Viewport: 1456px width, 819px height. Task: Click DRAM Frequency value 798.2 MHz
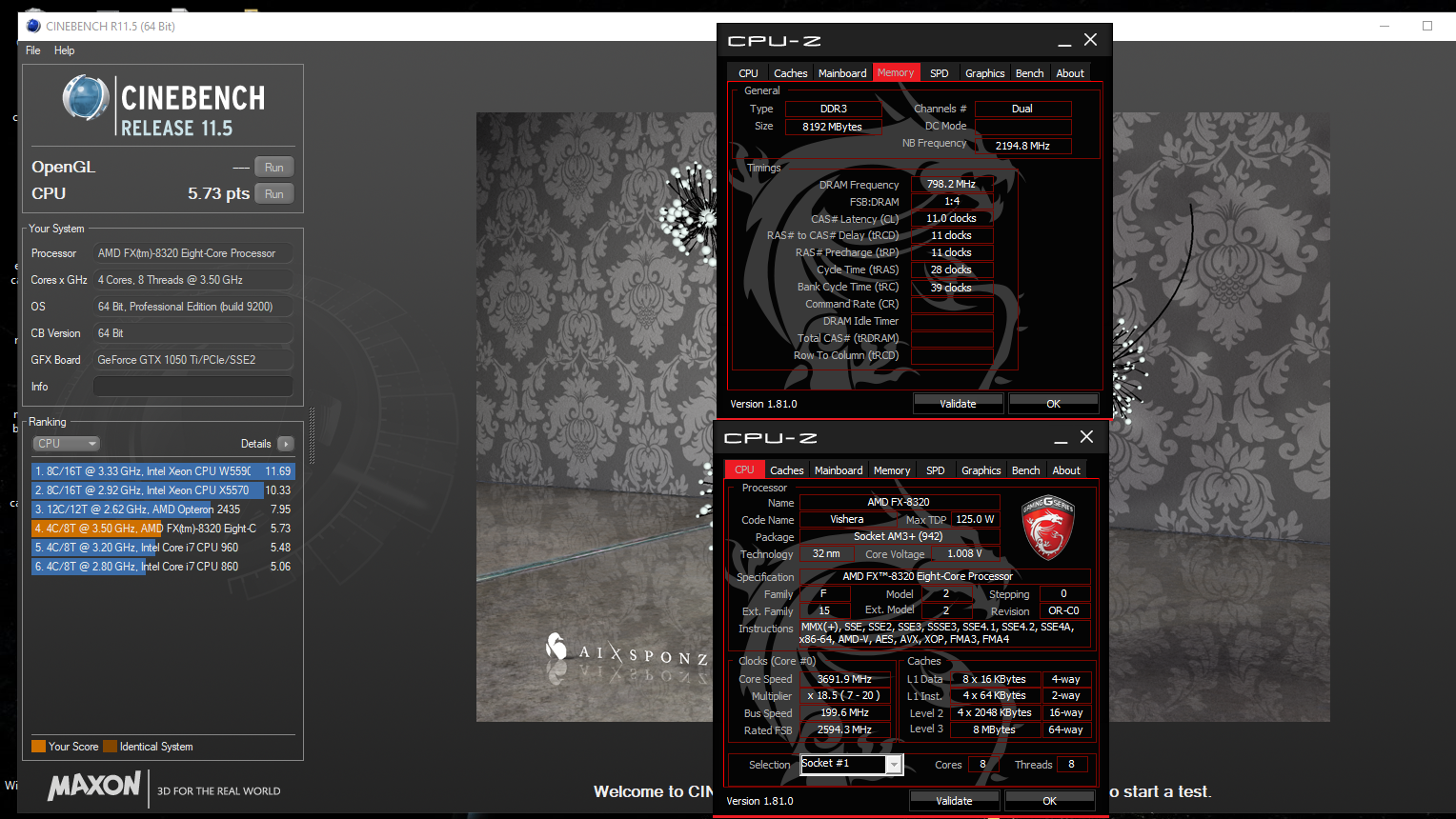point(952,184)
